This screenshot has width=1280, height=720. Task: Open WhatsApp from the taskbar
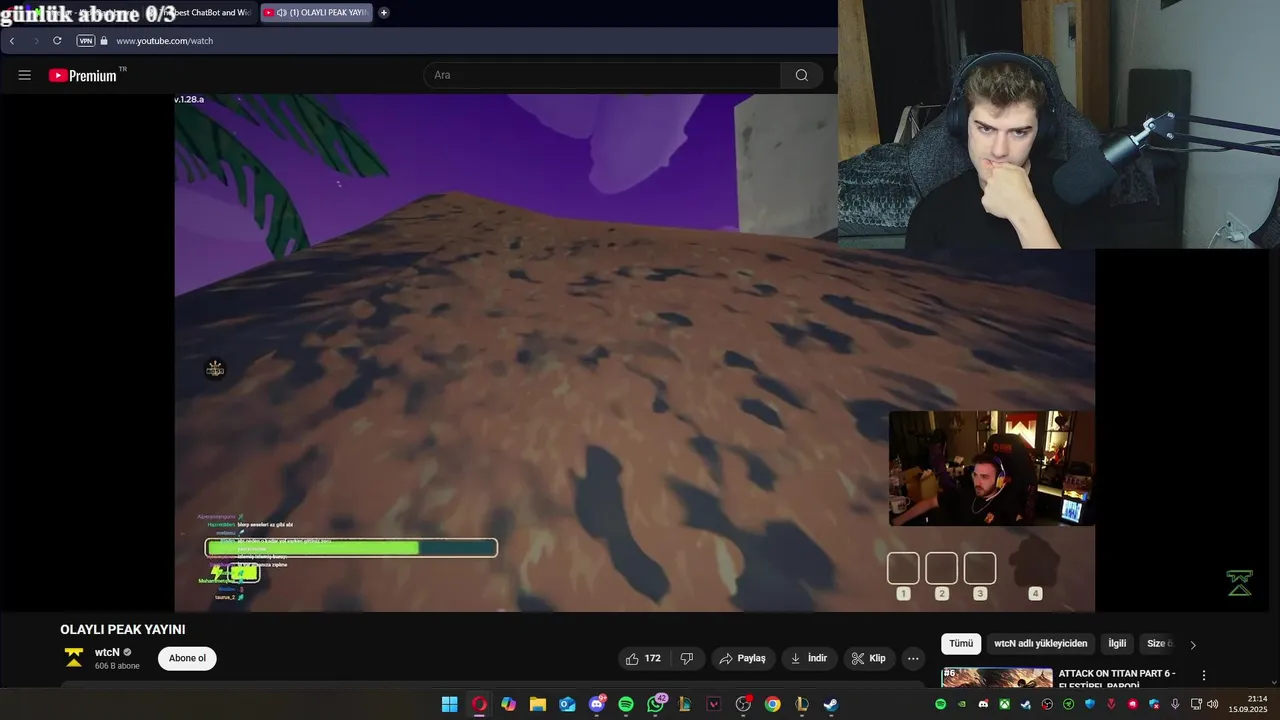[656, 704]
